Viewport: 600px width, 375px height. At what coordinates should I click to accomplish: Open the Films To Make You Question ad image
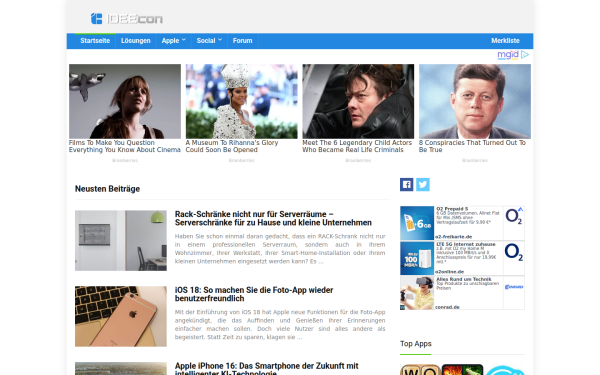[125, 101]
